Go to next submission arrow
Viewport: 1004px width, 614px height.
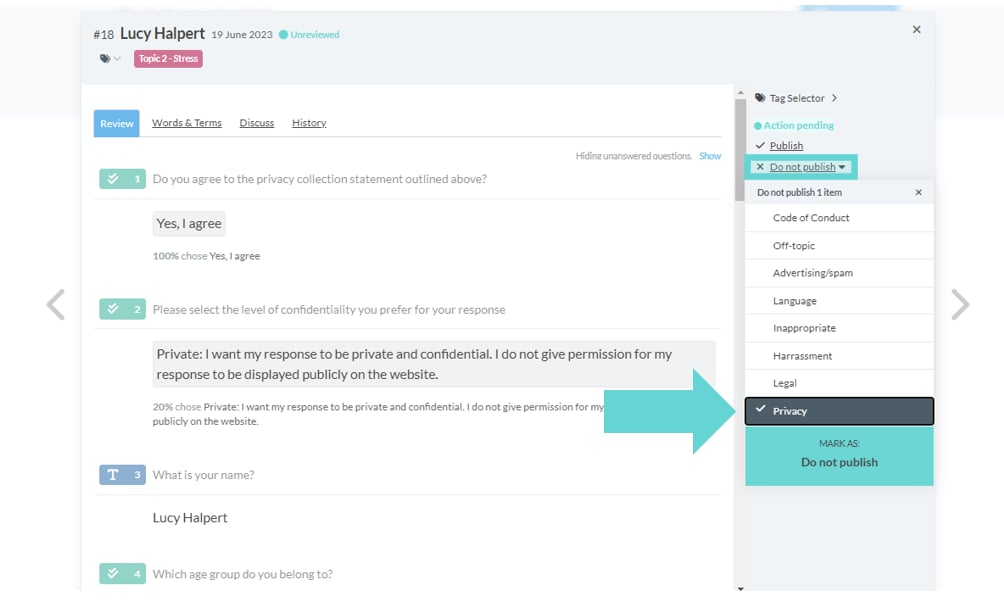[x=960, y=304]
